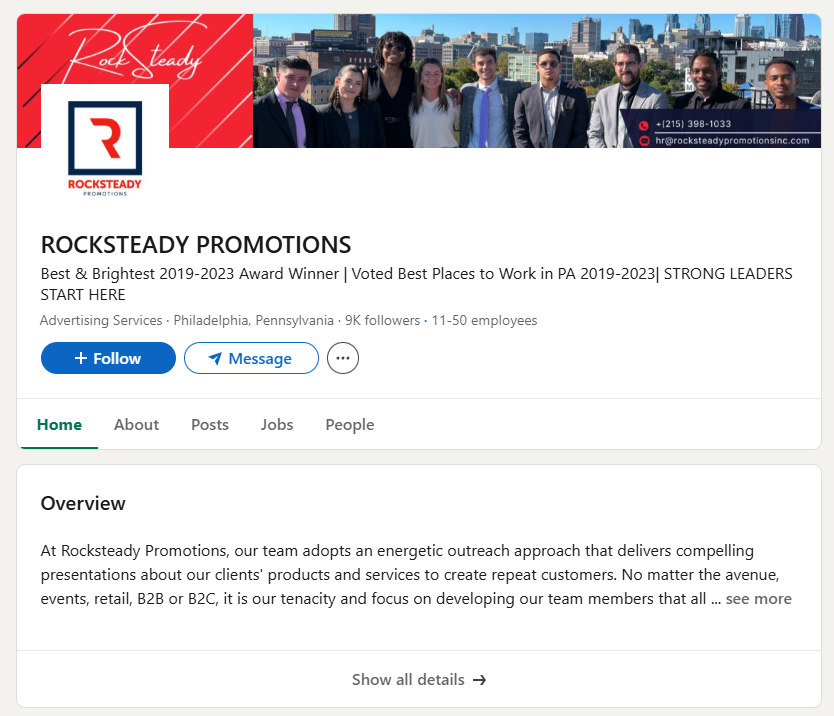834x716 pixels.
Task: Switch to the Home tab
Action: tap(59, 424)
